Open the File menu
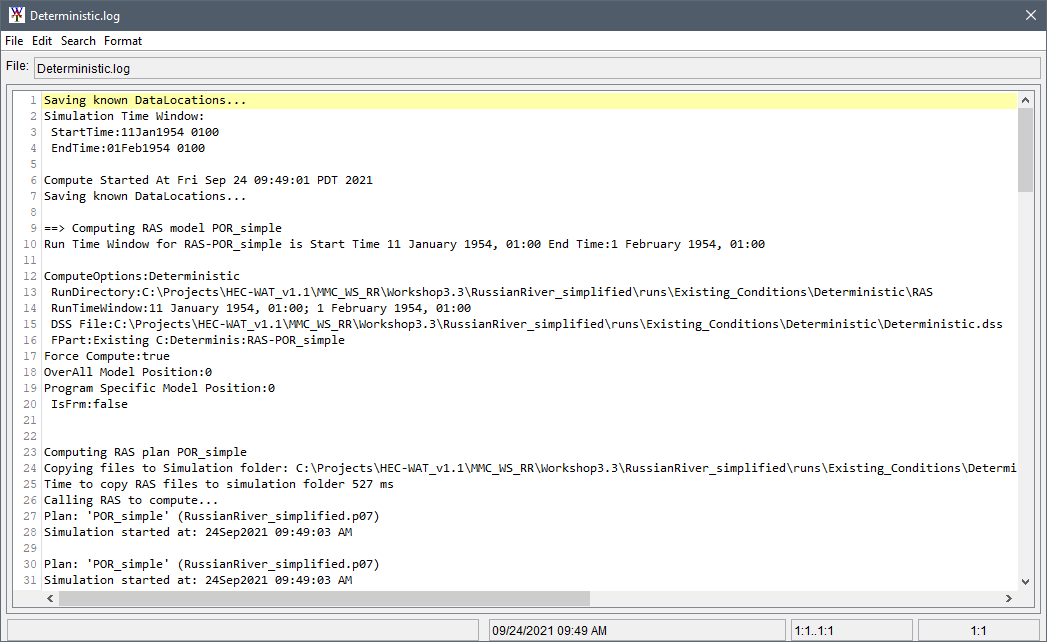 14,41
